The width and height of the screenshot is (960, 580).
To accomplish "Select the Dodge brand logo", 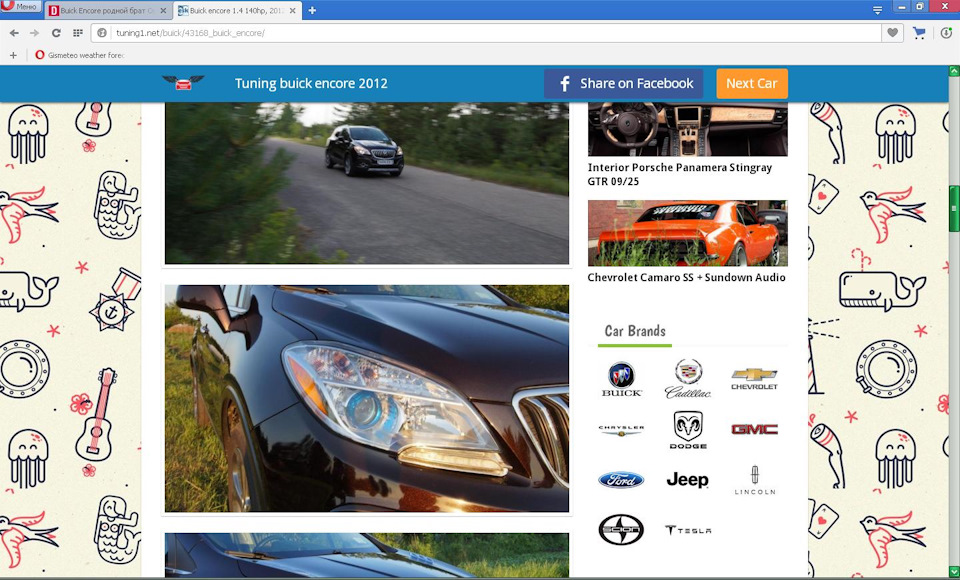I will [688, 430].
